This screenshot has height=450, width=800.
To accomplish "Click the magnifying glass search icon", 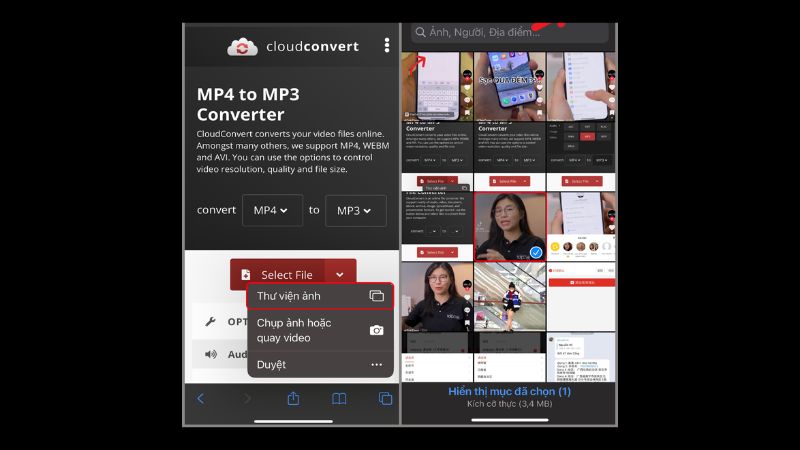I will 420,32.
